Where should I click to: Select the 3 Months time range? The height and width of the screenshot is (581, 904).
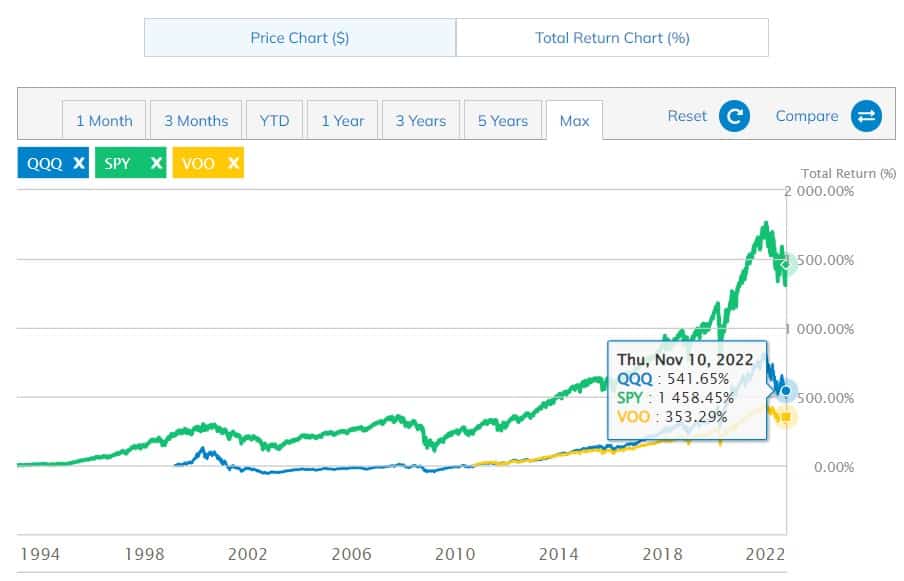coord(196,121)
